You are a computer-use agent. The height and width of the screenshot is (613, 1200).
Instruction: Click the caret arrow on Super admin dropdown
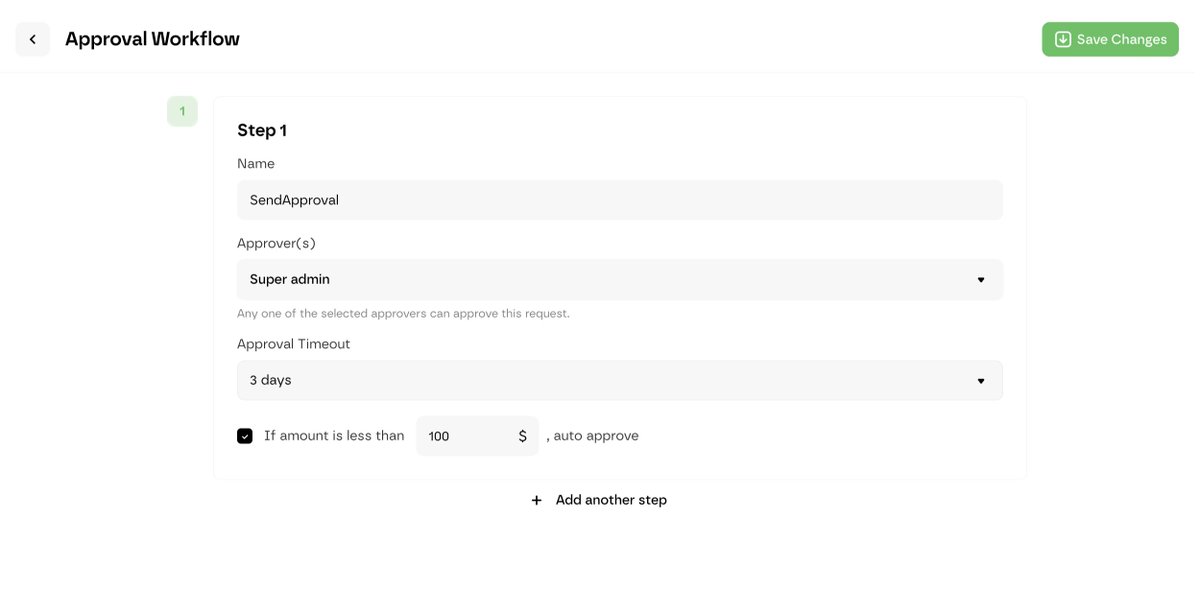point(981,280)
